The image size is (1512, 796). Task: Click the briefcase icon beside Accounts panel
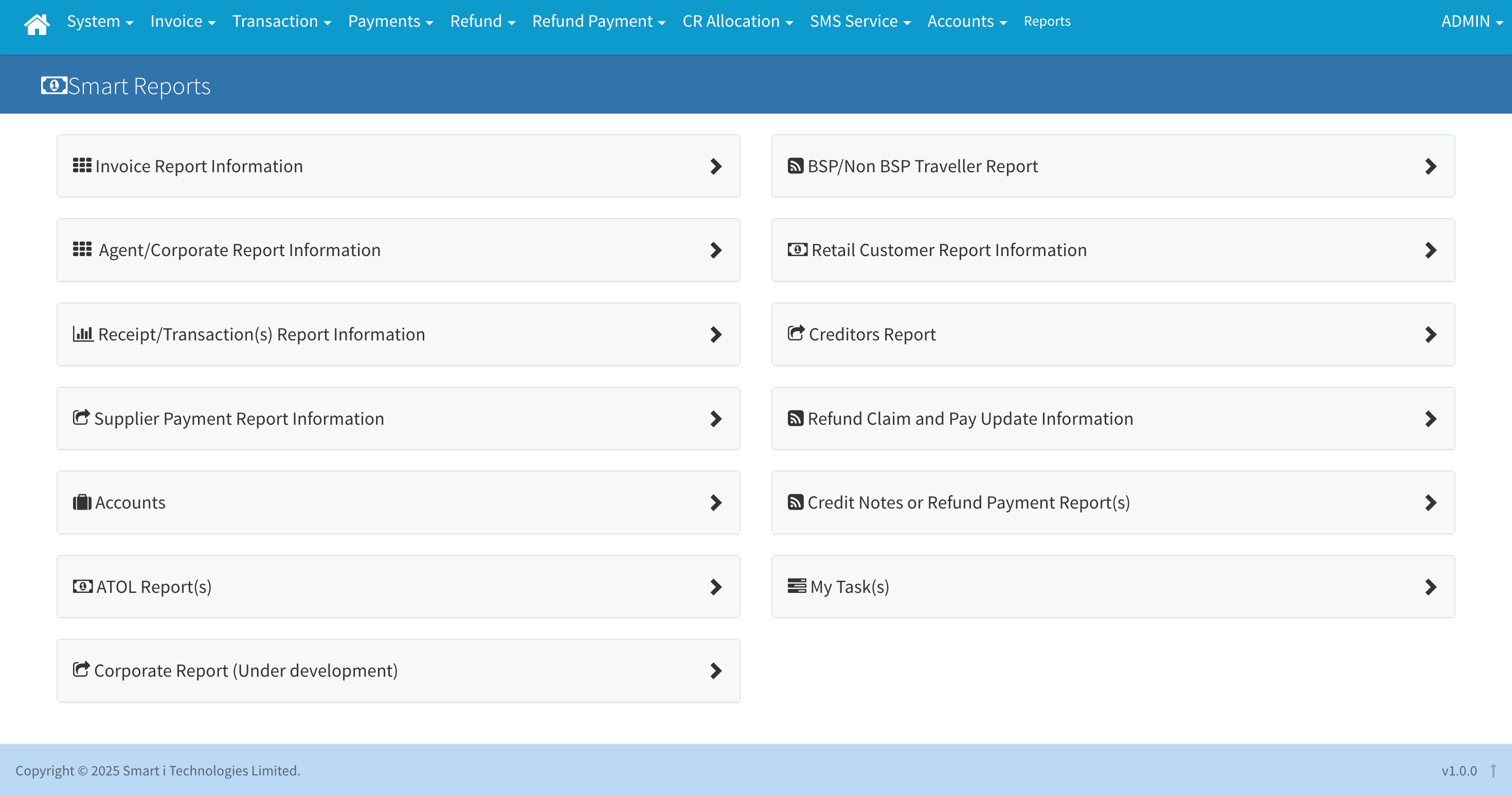82,502
